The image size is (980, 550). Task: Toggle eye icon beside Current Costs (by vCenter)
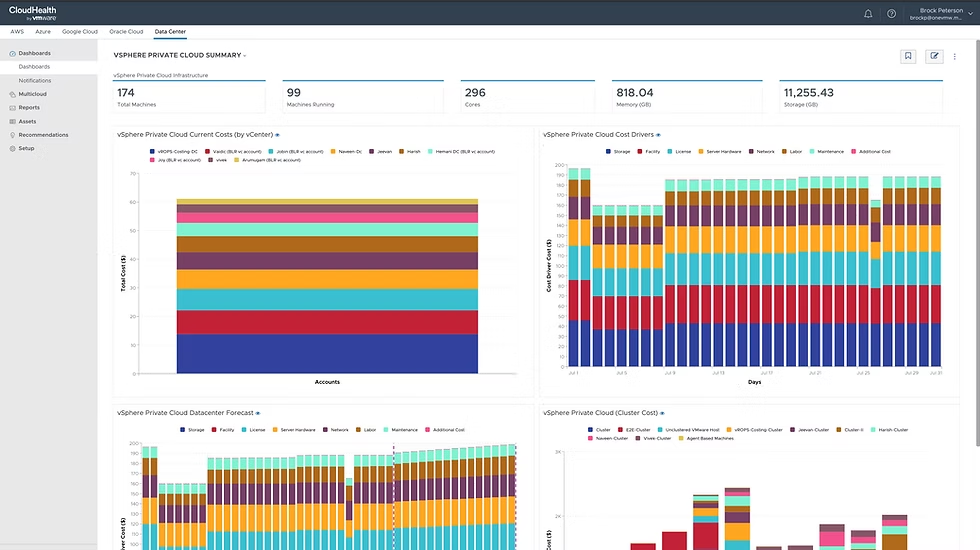277,134
